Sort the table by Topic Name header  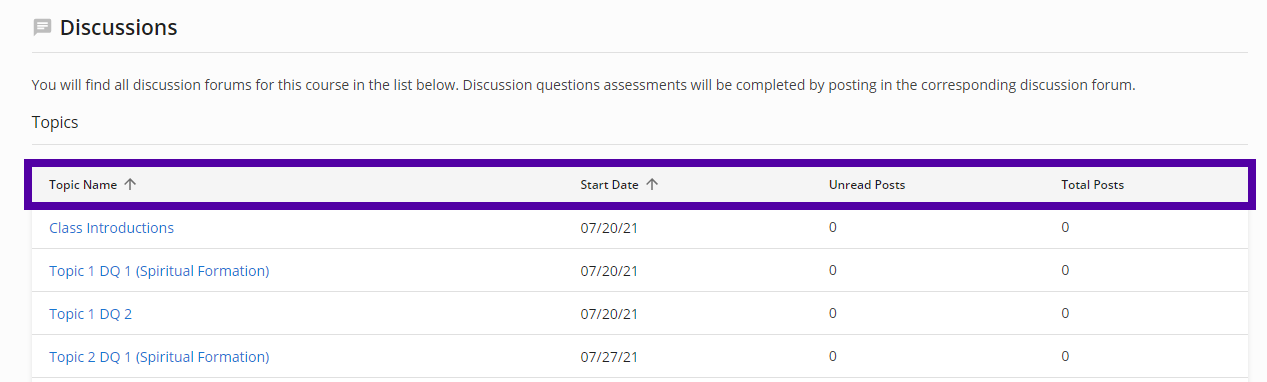coord(83,185)
